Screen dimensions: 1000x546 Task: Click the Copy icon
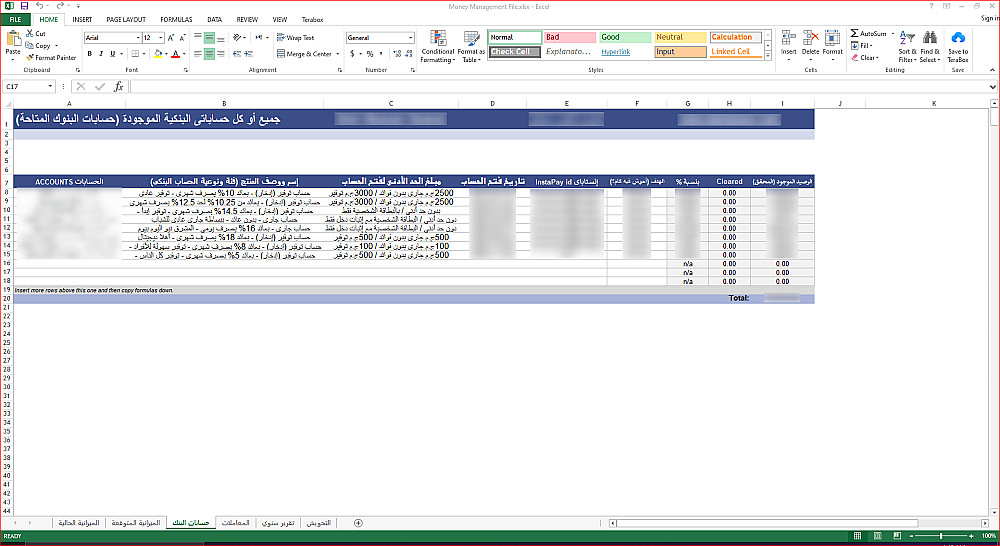pyautogui.click(x=30, y=45)
